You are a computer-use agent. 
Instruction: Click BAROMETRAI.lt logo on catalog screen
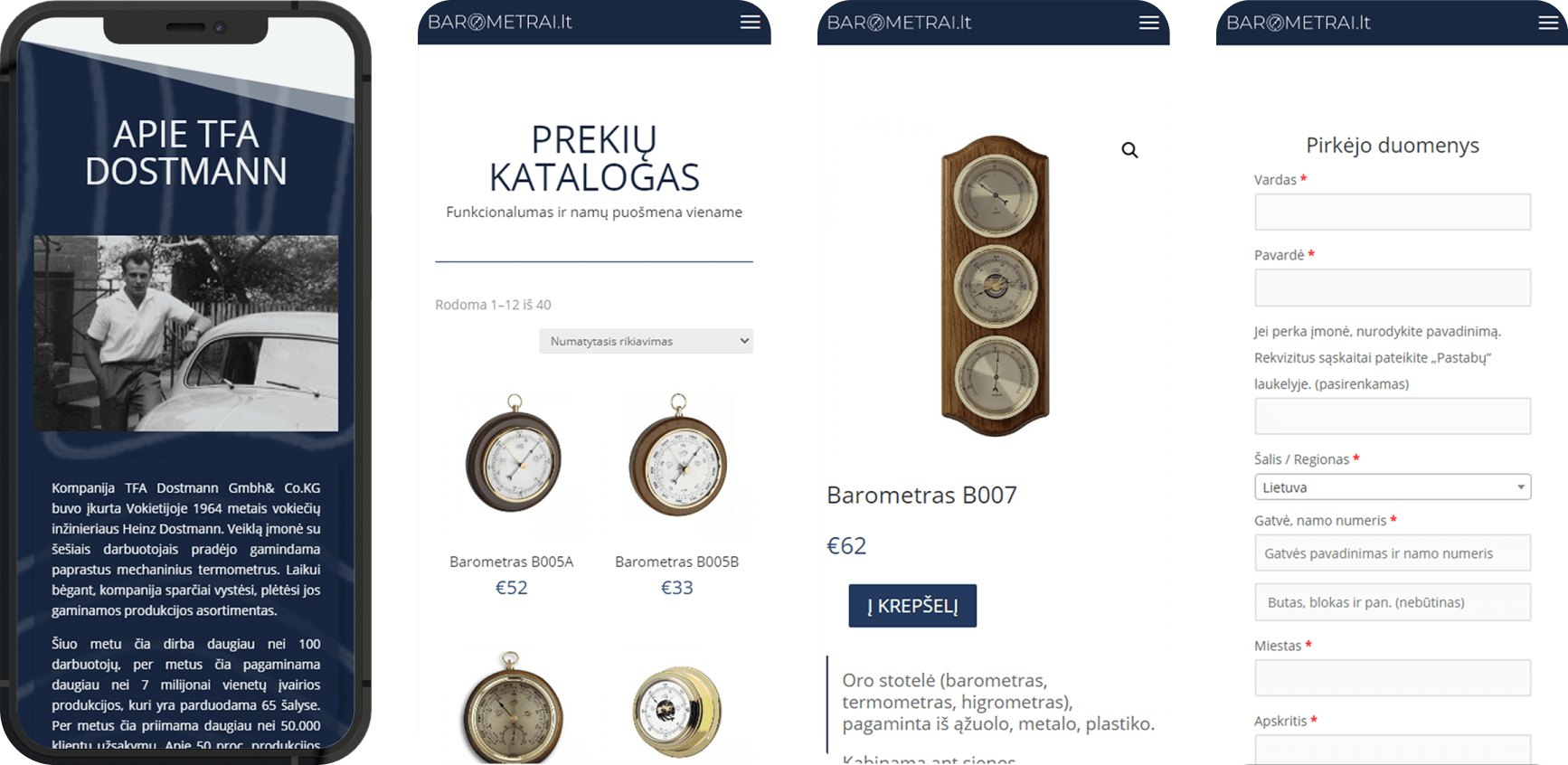coord(500,22)
